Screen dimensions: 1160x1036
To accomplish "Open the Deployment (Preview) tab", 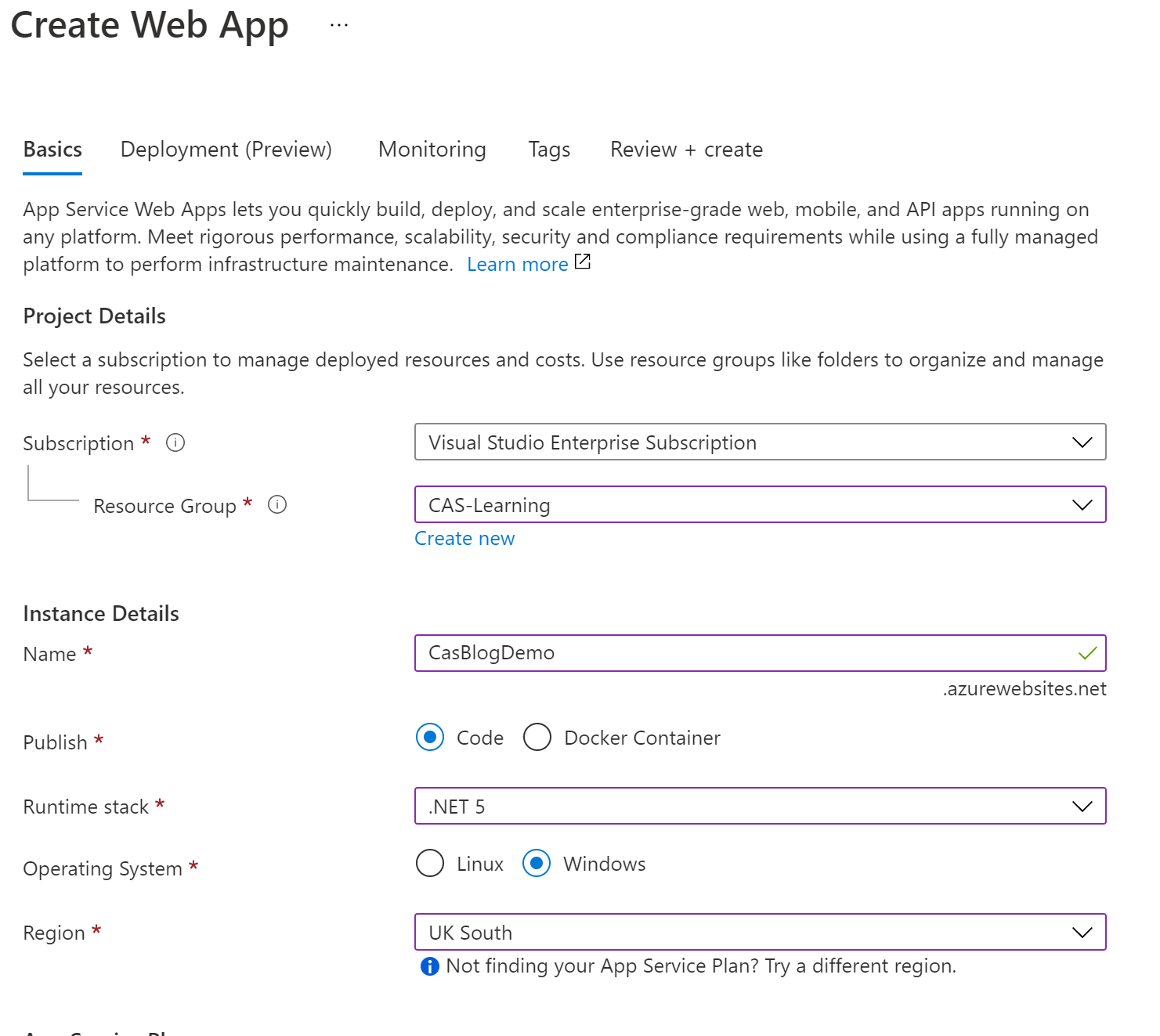I will (x=226, y=150).
